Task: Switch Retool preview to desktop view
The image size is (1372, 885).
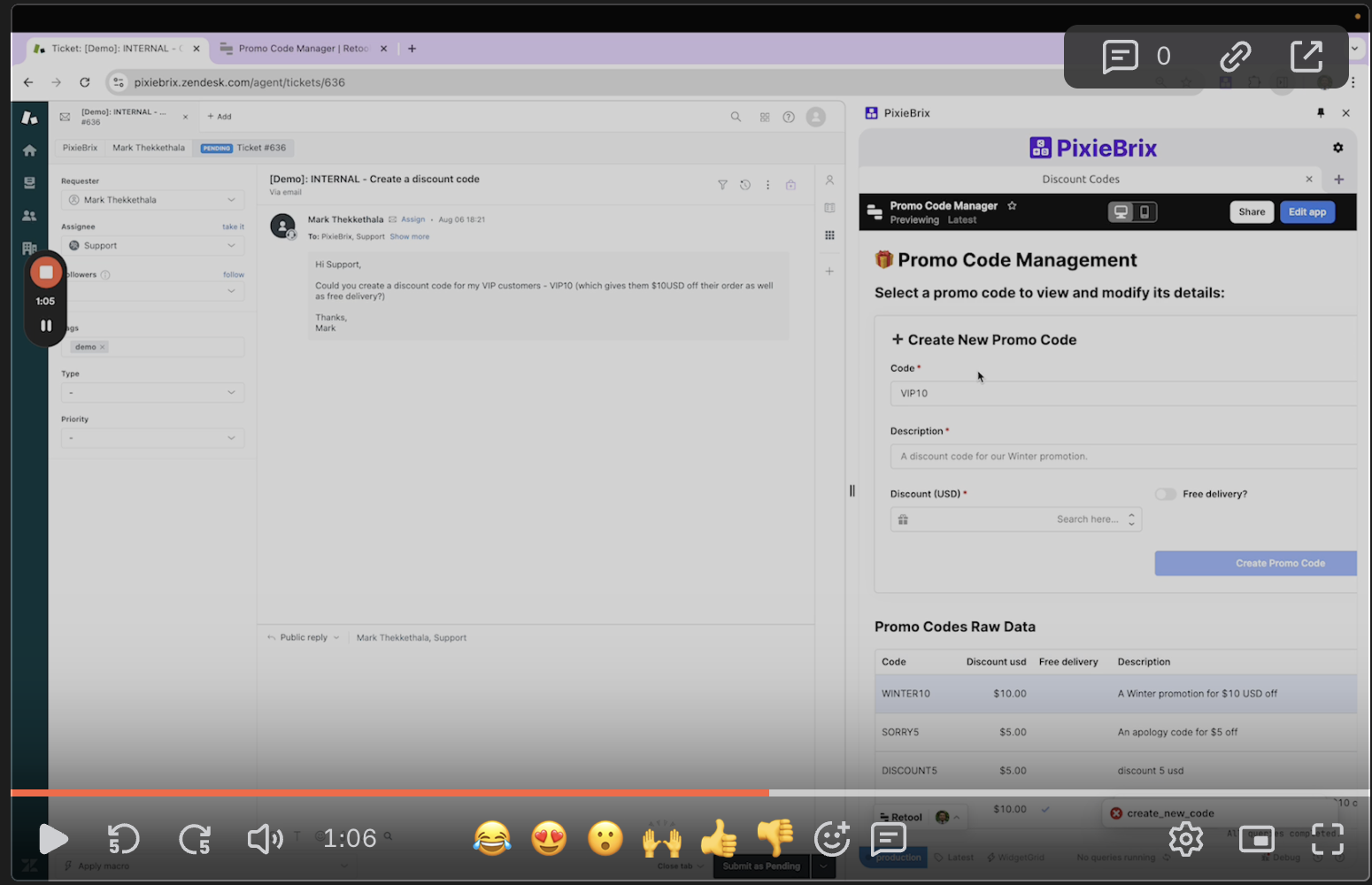Action: click(1121, 212)
